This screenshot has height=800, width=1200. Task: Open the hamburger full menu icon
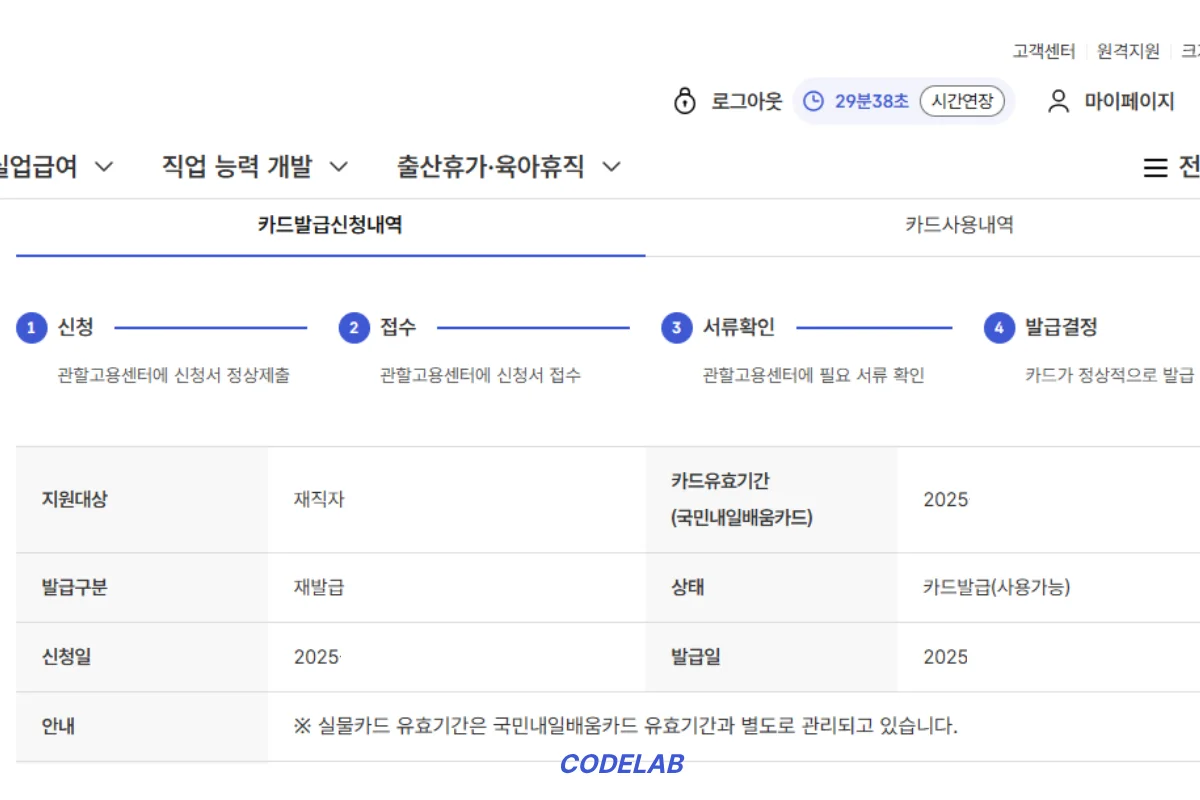click(x=1155, y=168)
